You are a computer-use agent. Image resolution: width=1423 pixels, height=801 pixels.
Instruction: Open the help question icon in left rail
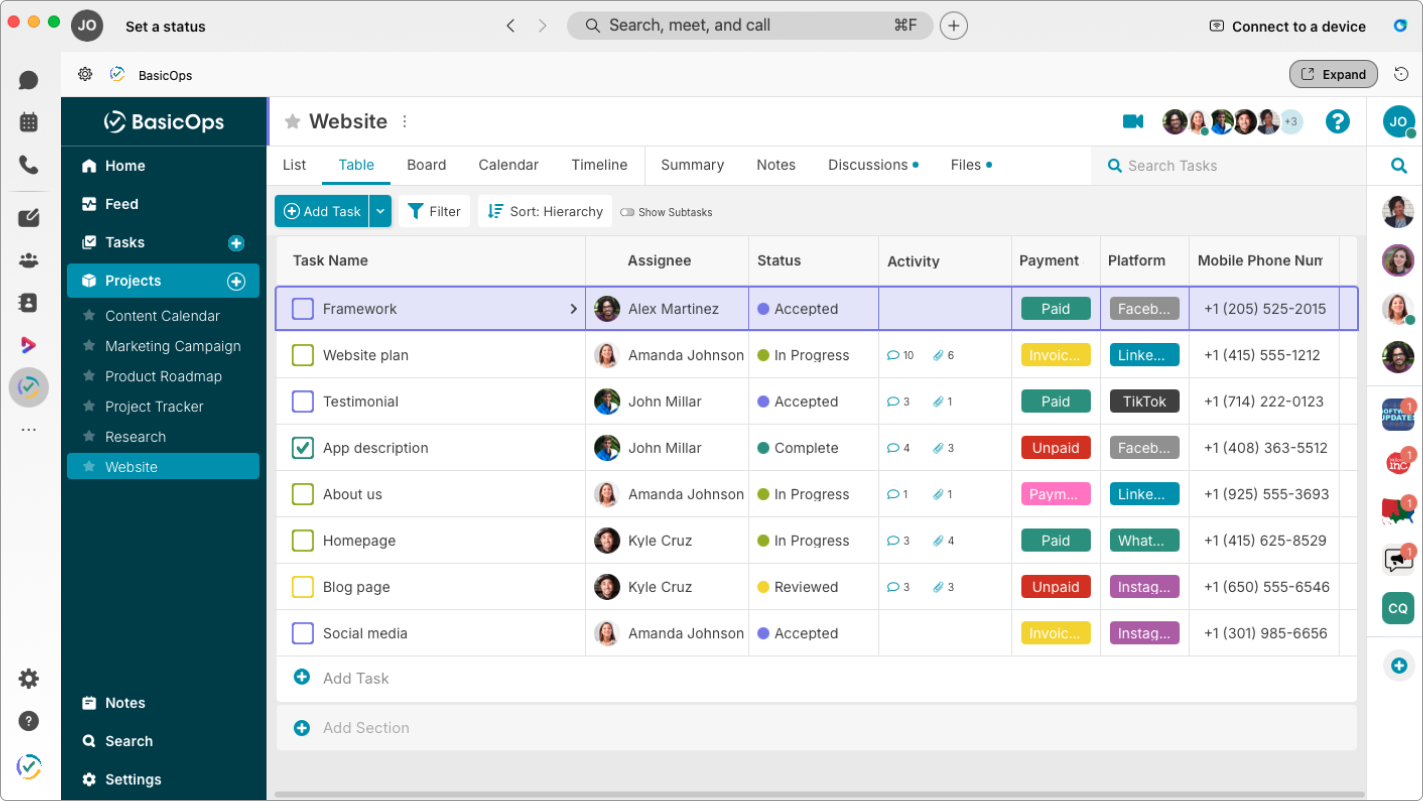[29, 721]
